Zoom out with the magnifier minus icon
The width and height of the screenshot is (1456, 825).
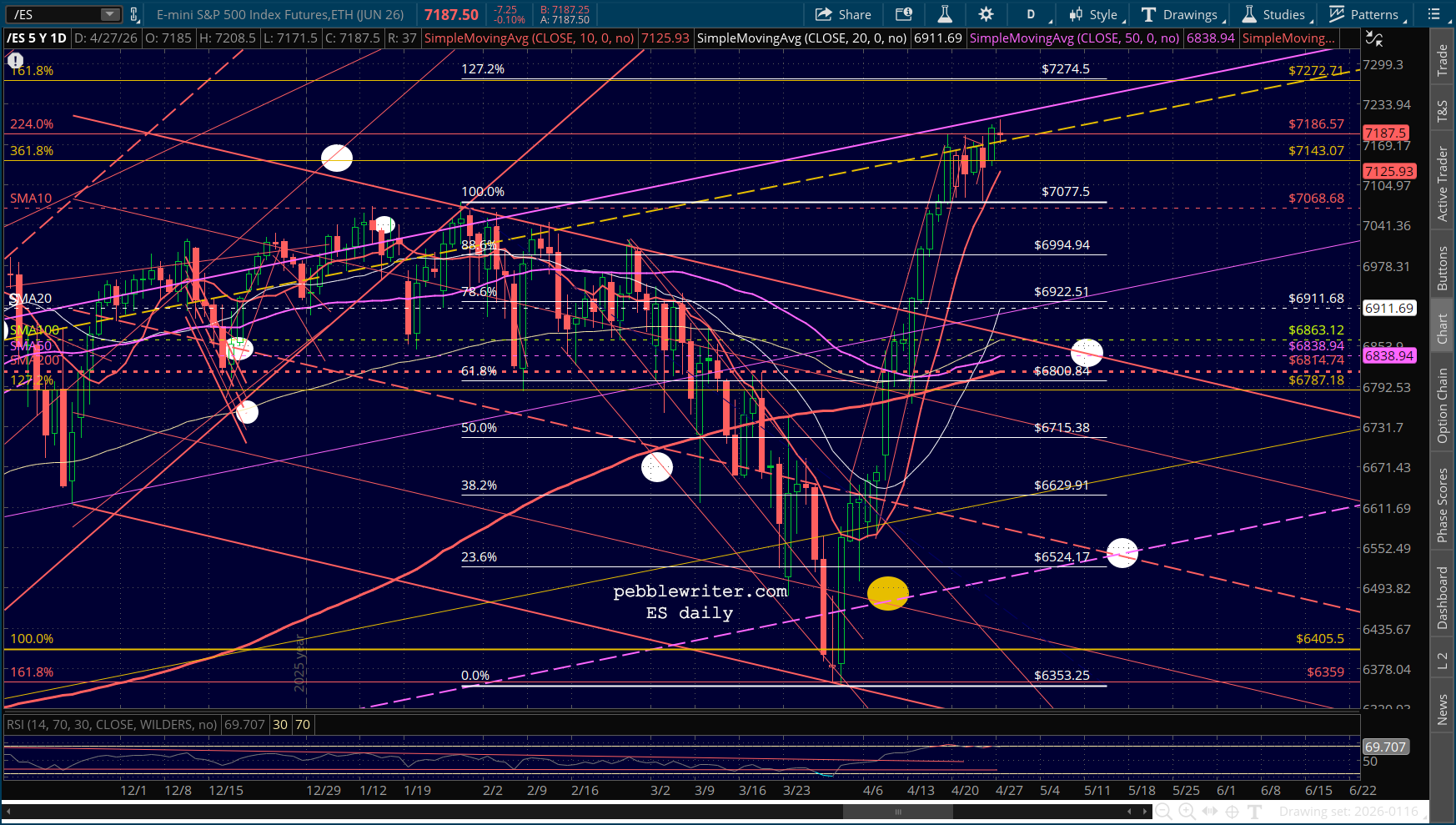pyautogui.click(x=1163, y=812)
